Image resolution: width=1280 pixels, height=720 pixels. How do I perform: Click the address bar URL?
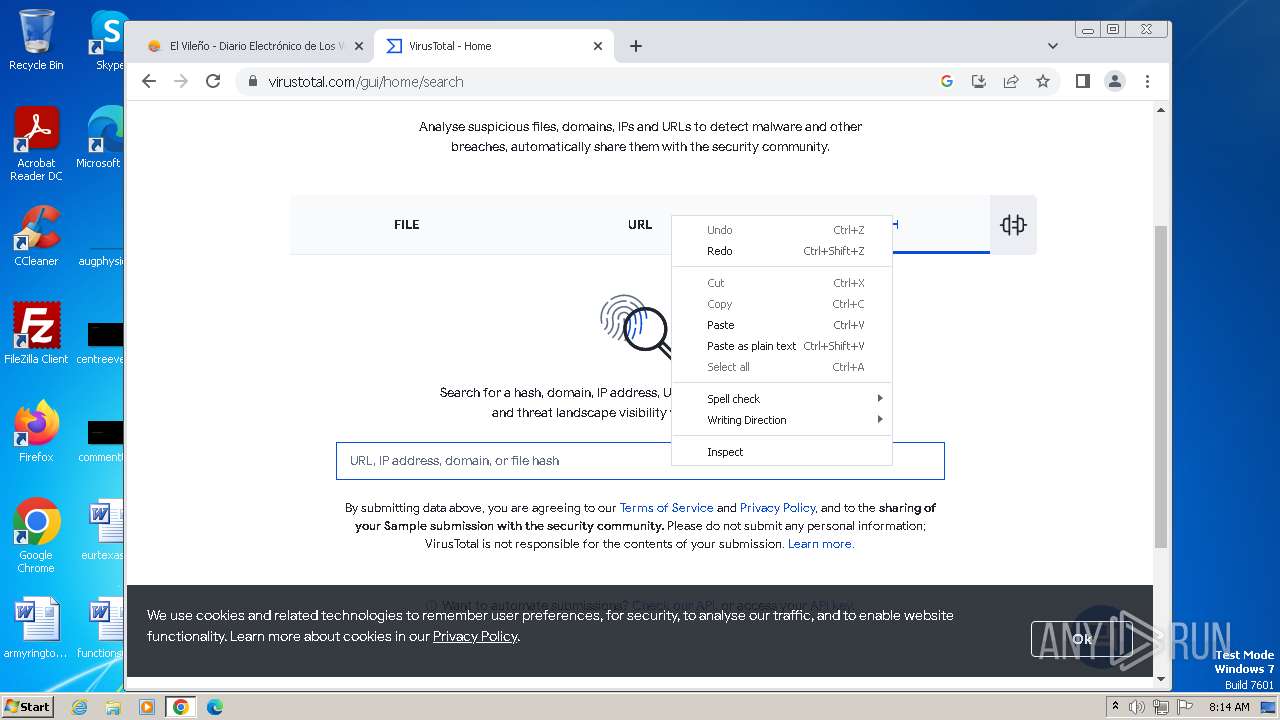coord(365,82)
